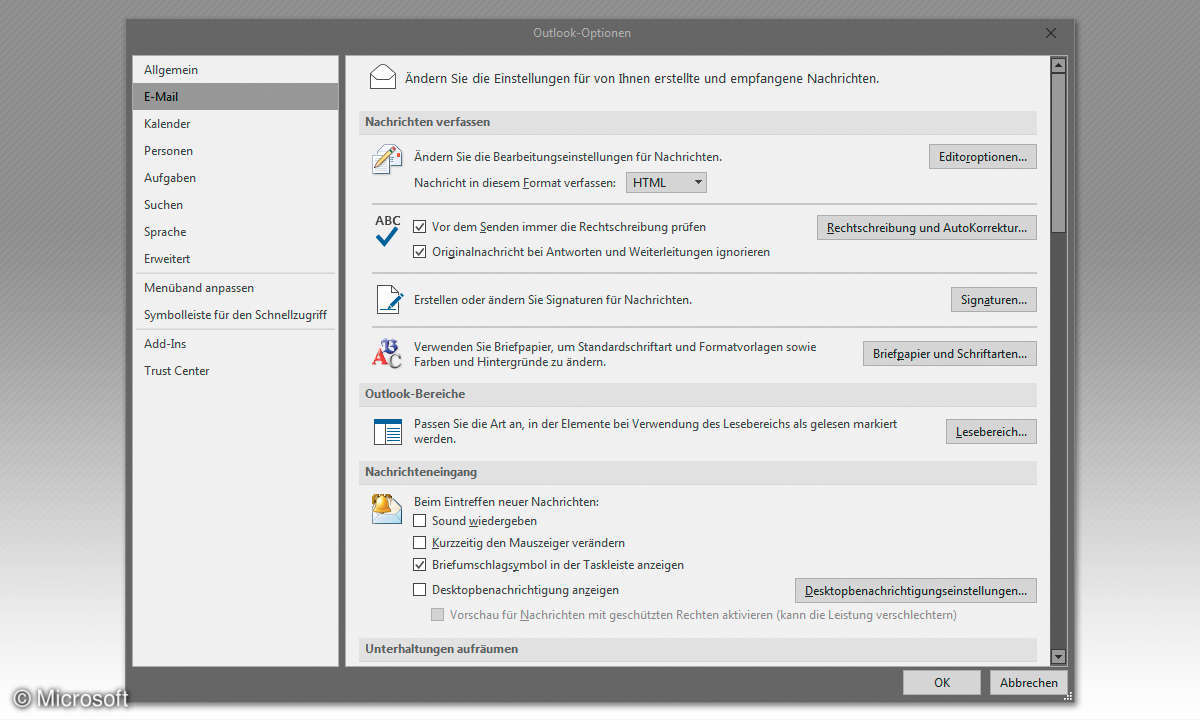Click Abbrechen to cancel
The image size is (1200, 720).
[x=1028, y=683]
